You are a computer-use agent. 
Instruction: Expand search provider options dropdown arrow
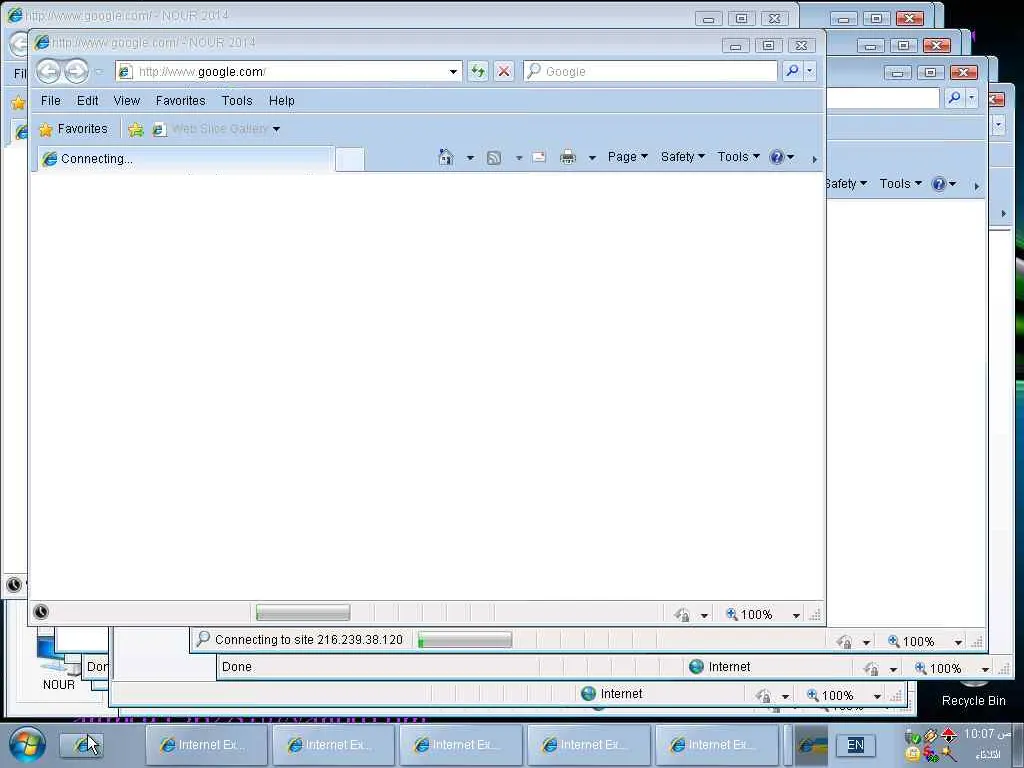click(x=810, y=71)
